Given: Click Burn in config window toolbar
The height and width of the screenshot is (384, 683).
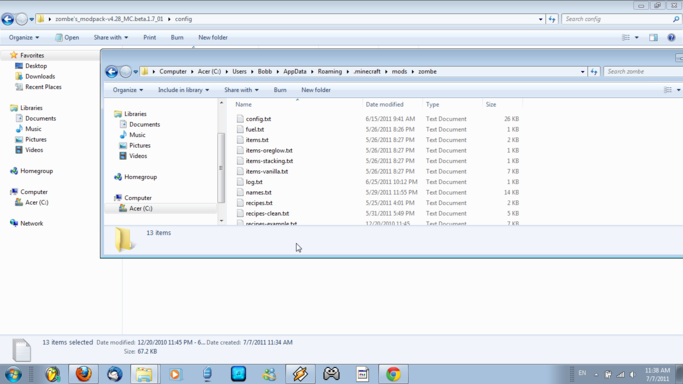Looking at the screenshot, I should click(x=177, y=37).
